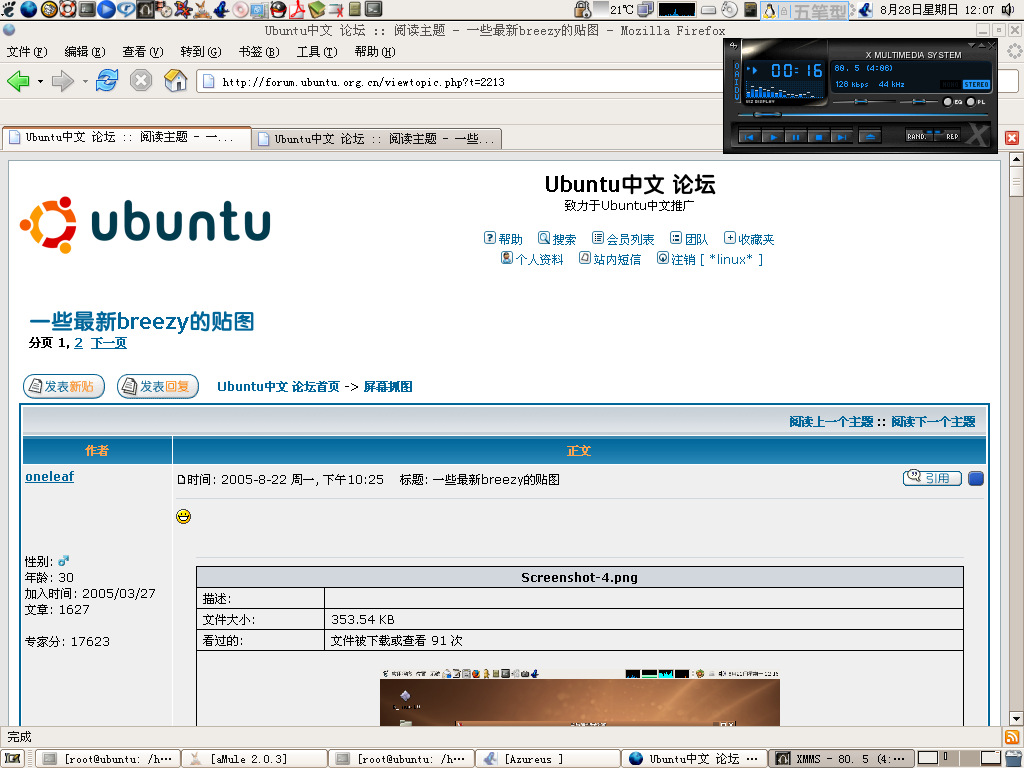Screen dimensions: 1024x768
Task: Open the green books dictionary launcher
Action: pos(317,9)
